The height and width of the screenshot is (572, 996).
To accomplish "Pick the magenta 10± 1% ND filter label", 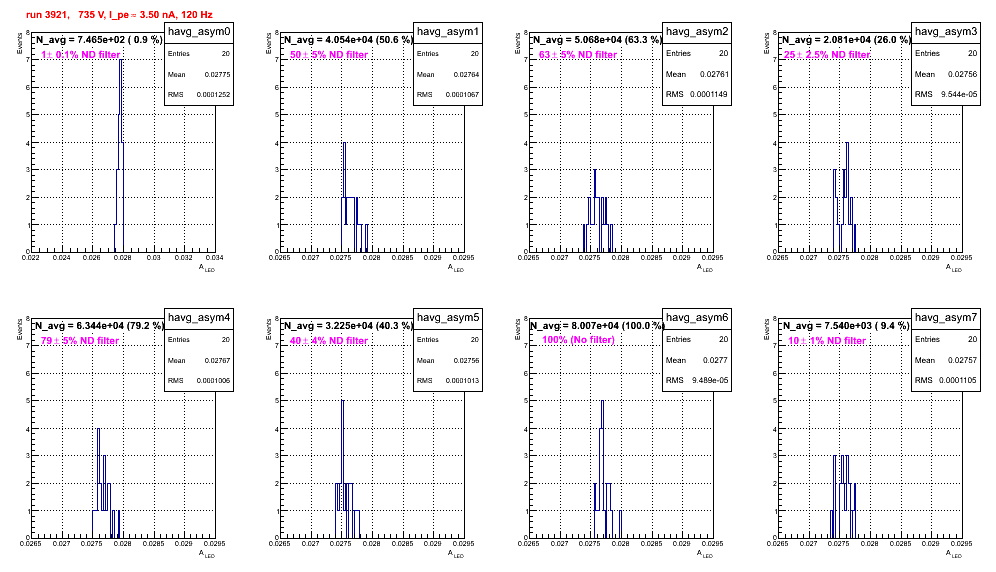I will [x=827, y=341].
